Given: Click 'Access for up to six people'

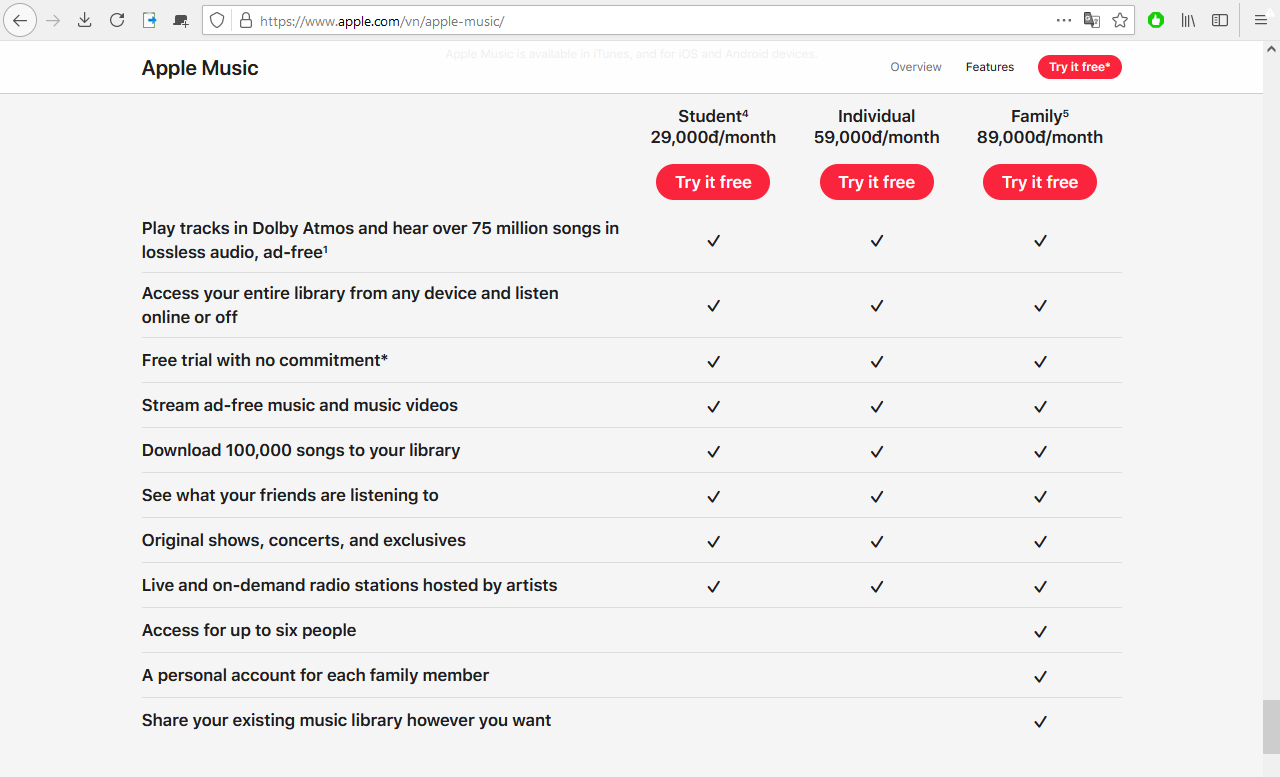Looking at the screenshot, I should (x=249, y=630).
